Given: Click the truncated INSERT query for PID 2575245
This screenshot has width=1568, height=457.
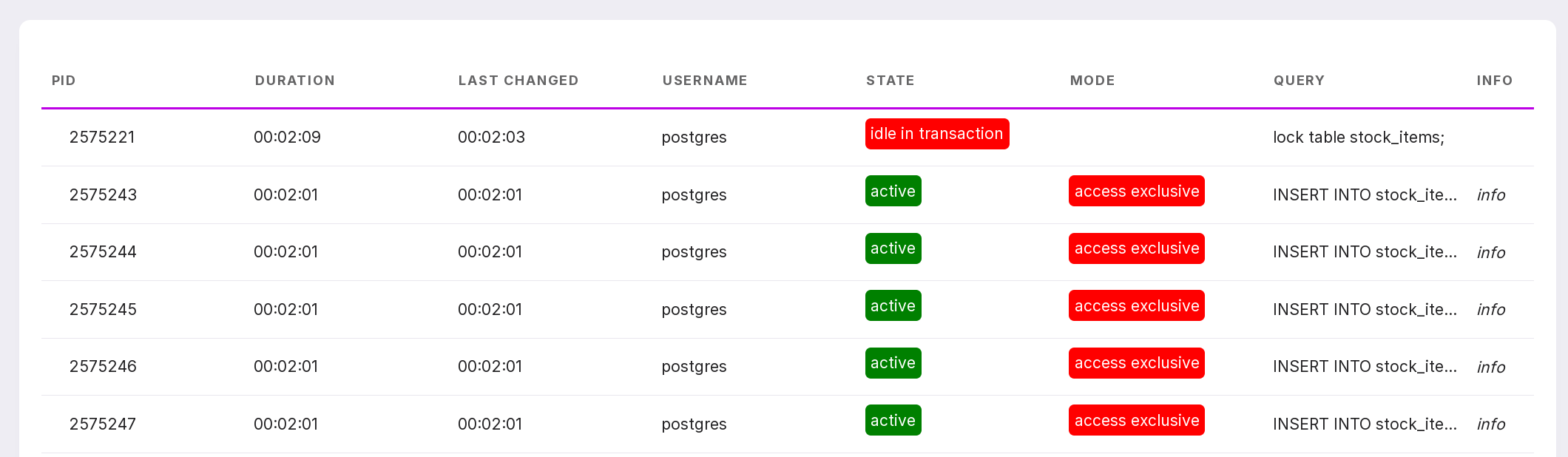Looking at the screenshot, I should click(1365, 310).
